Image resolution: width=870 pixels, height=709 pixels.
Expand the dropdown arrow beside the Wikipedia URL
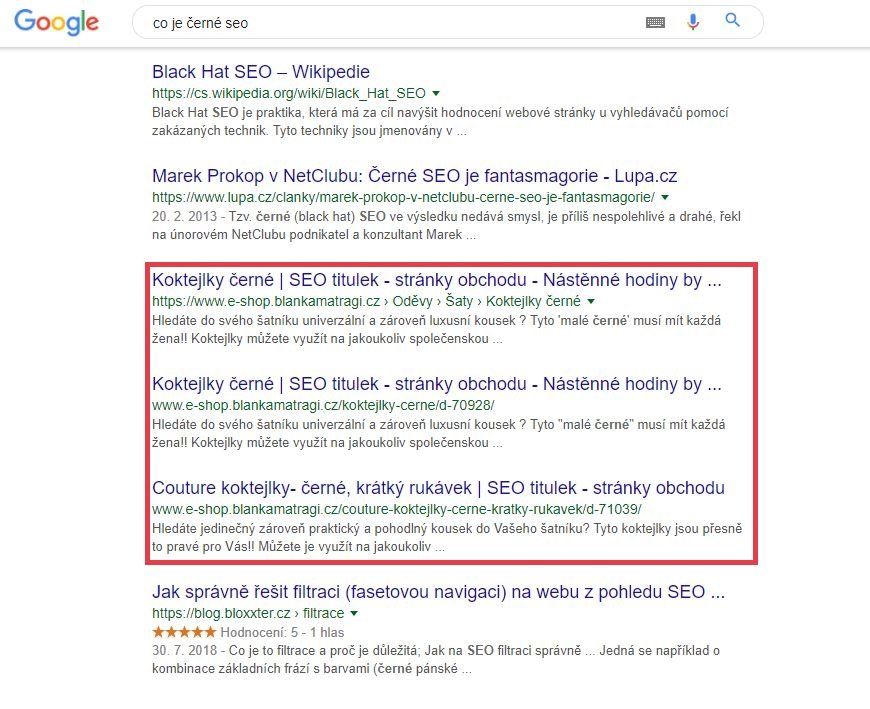[x=436, y=93]
